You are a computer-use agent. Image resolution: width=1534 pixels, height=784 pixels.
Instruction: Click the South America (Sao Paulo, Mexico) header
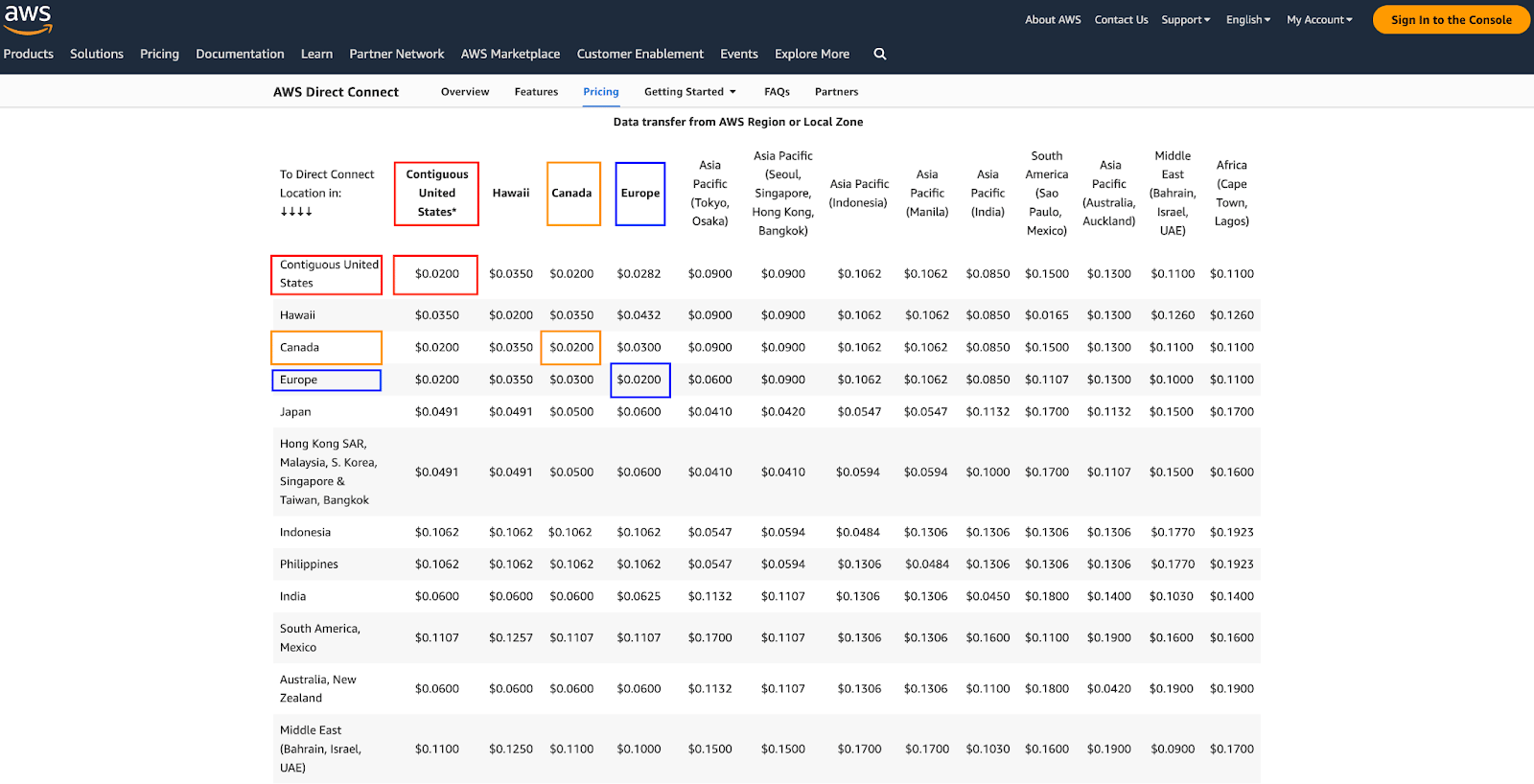[1047, 194]
